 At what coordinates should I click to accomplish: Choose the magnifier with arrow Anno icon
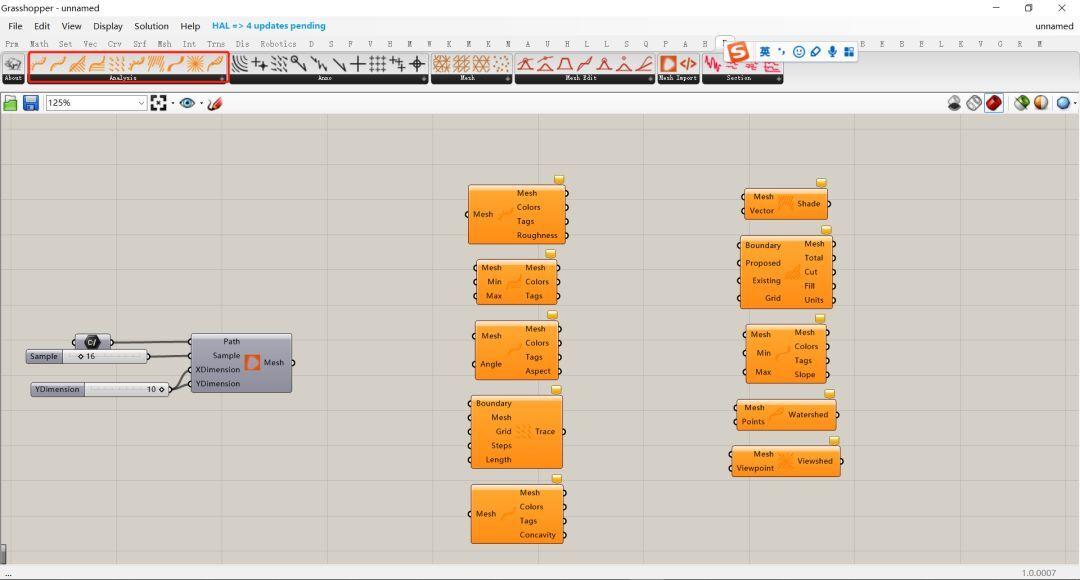tap(298, 64)
